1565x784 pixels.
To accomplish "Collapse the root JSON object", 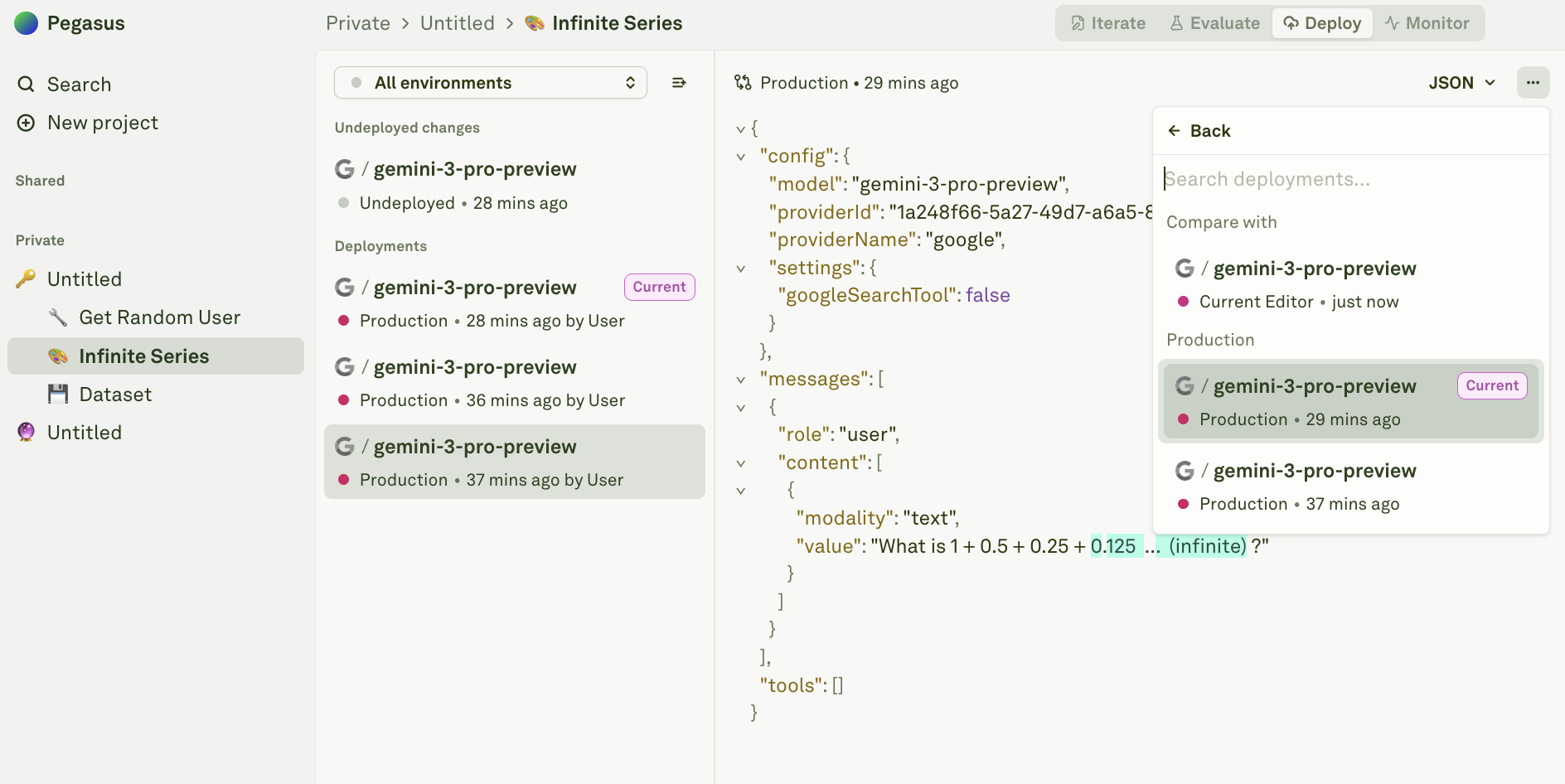I will pos(741,129).
